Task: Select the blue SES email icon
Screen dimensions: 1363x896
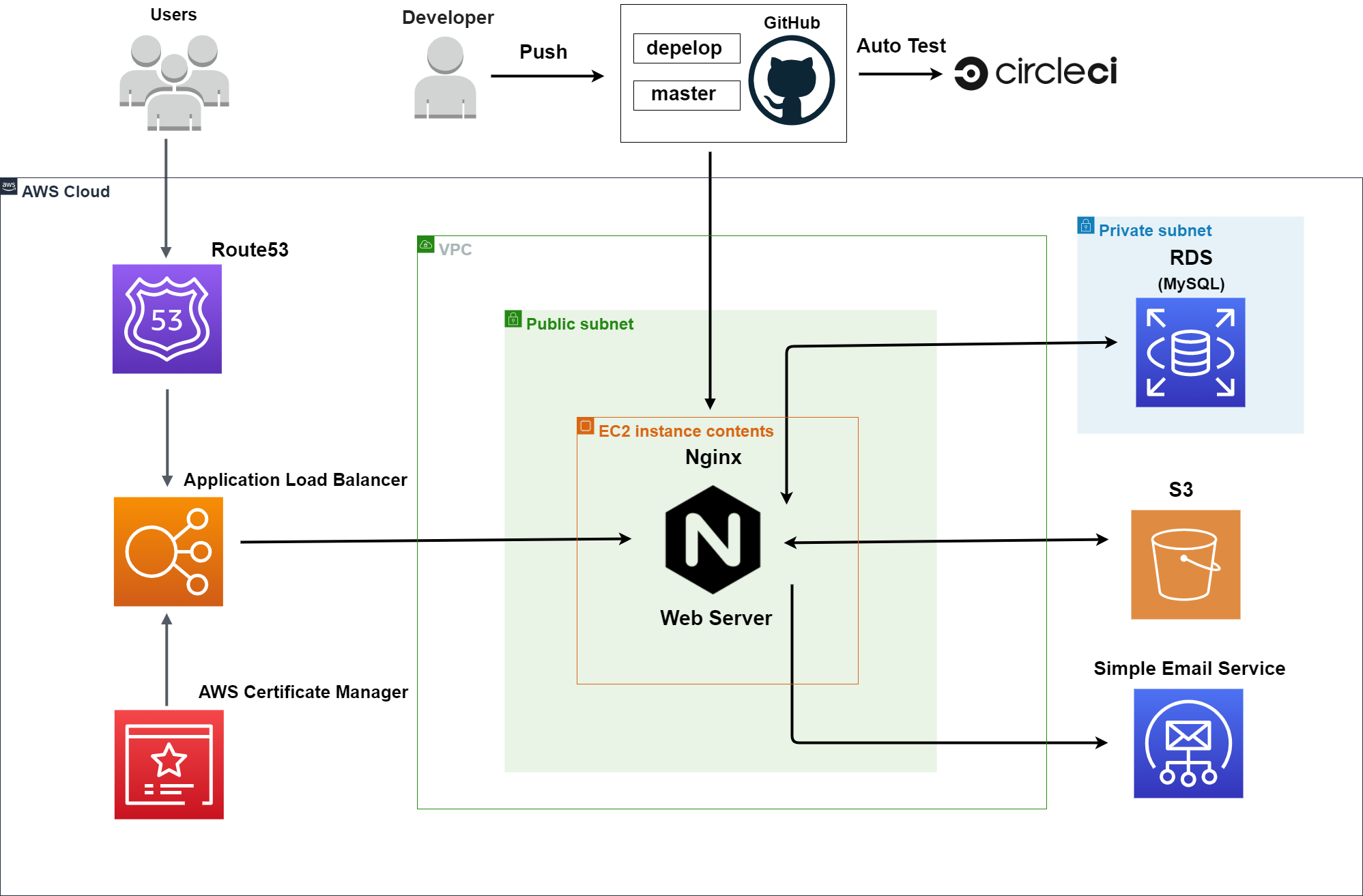Action: (1188, 743)
